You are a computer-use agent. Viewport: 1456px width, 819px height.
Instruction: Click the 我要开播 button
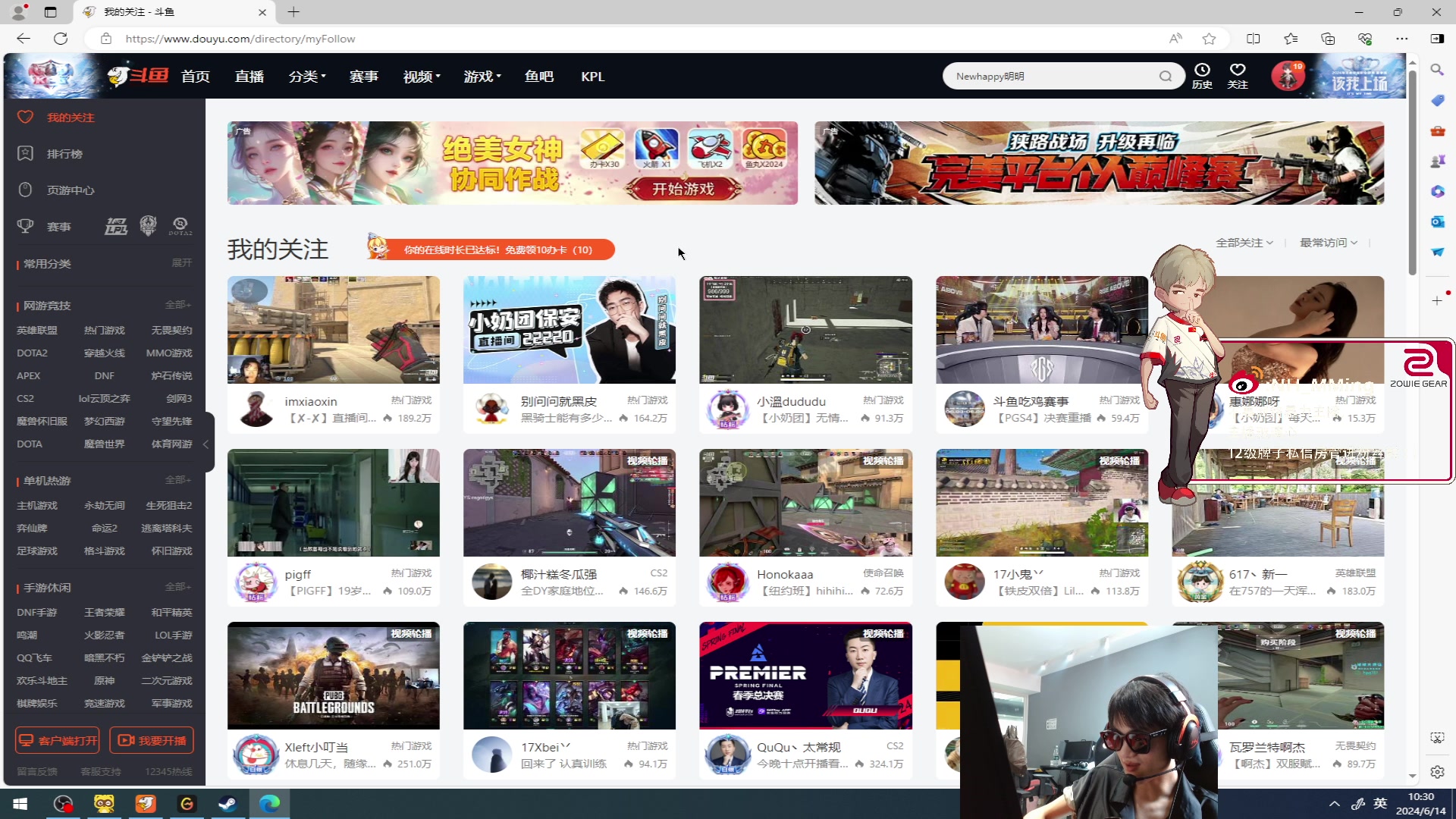click(x=151, y=739)
